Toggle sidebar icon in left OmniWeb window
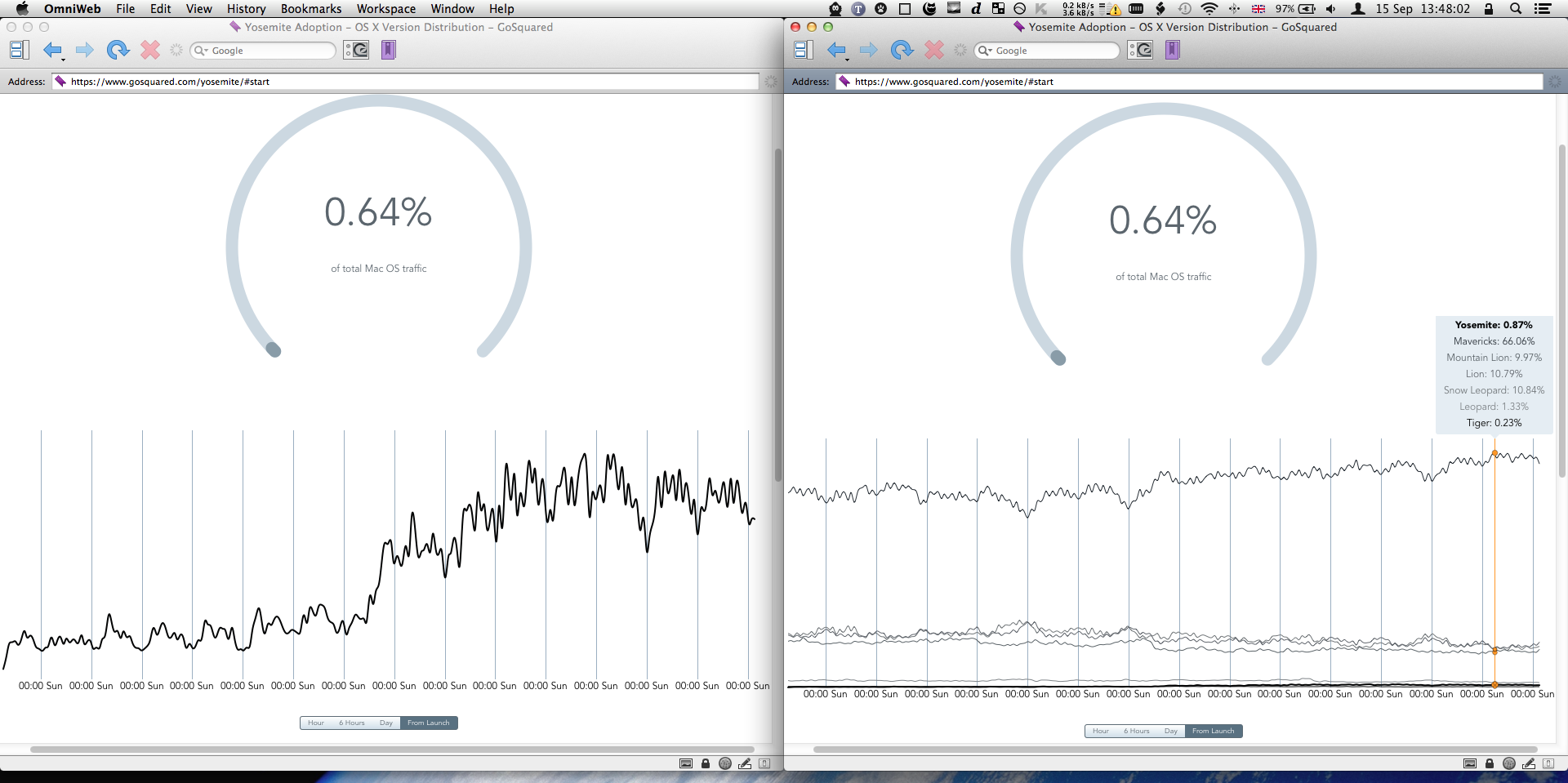 19,50
